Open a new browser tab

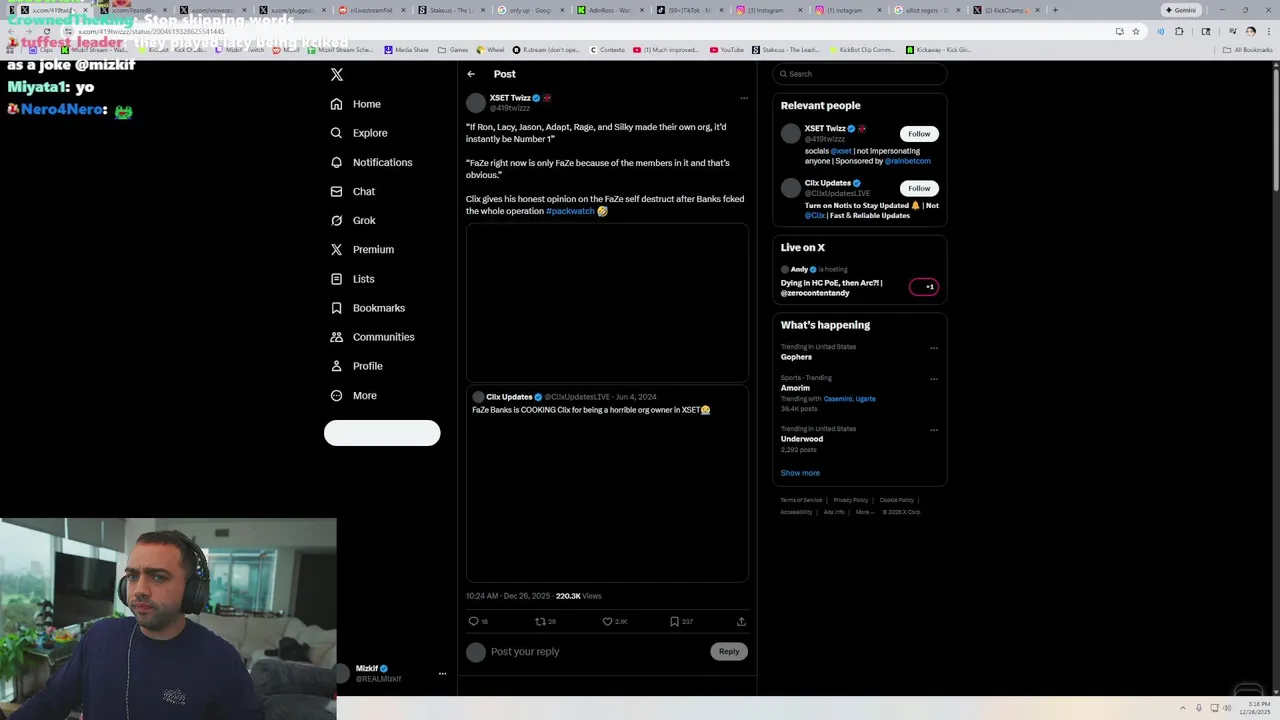[1055, 10]
